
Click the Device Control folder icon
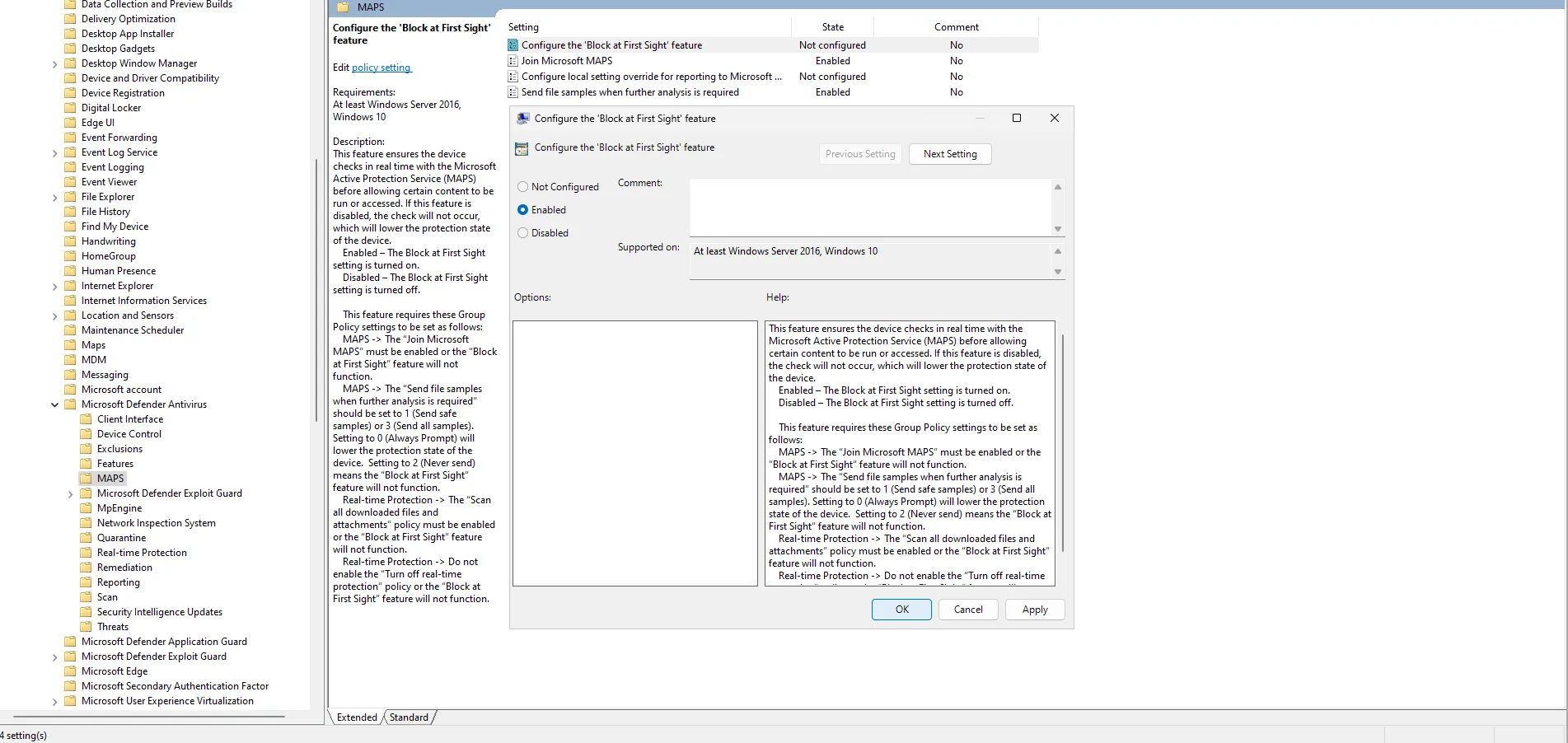click(x=86, y=434)
